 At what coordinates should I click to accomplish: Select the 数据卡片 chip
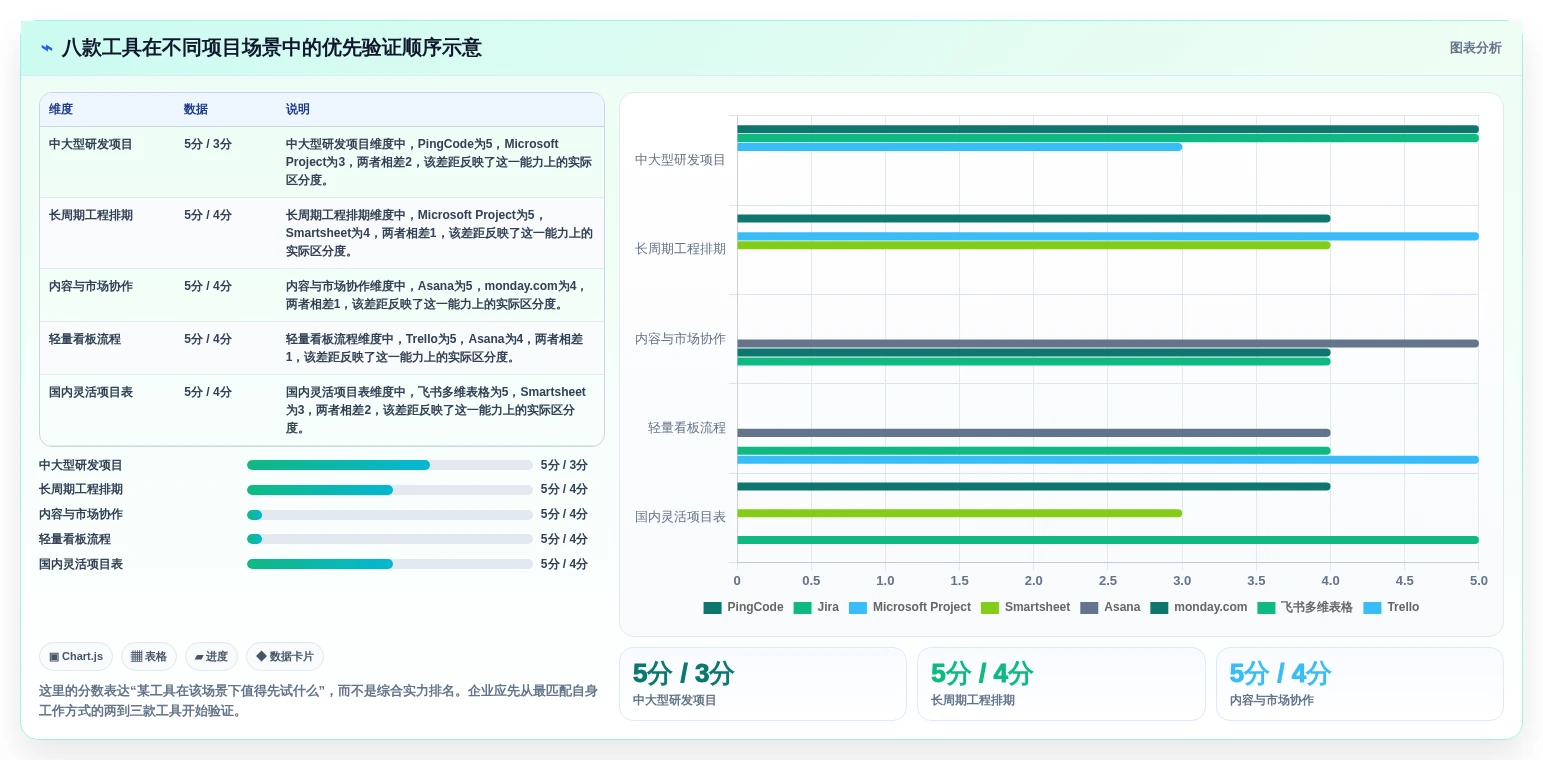(285, 657)
